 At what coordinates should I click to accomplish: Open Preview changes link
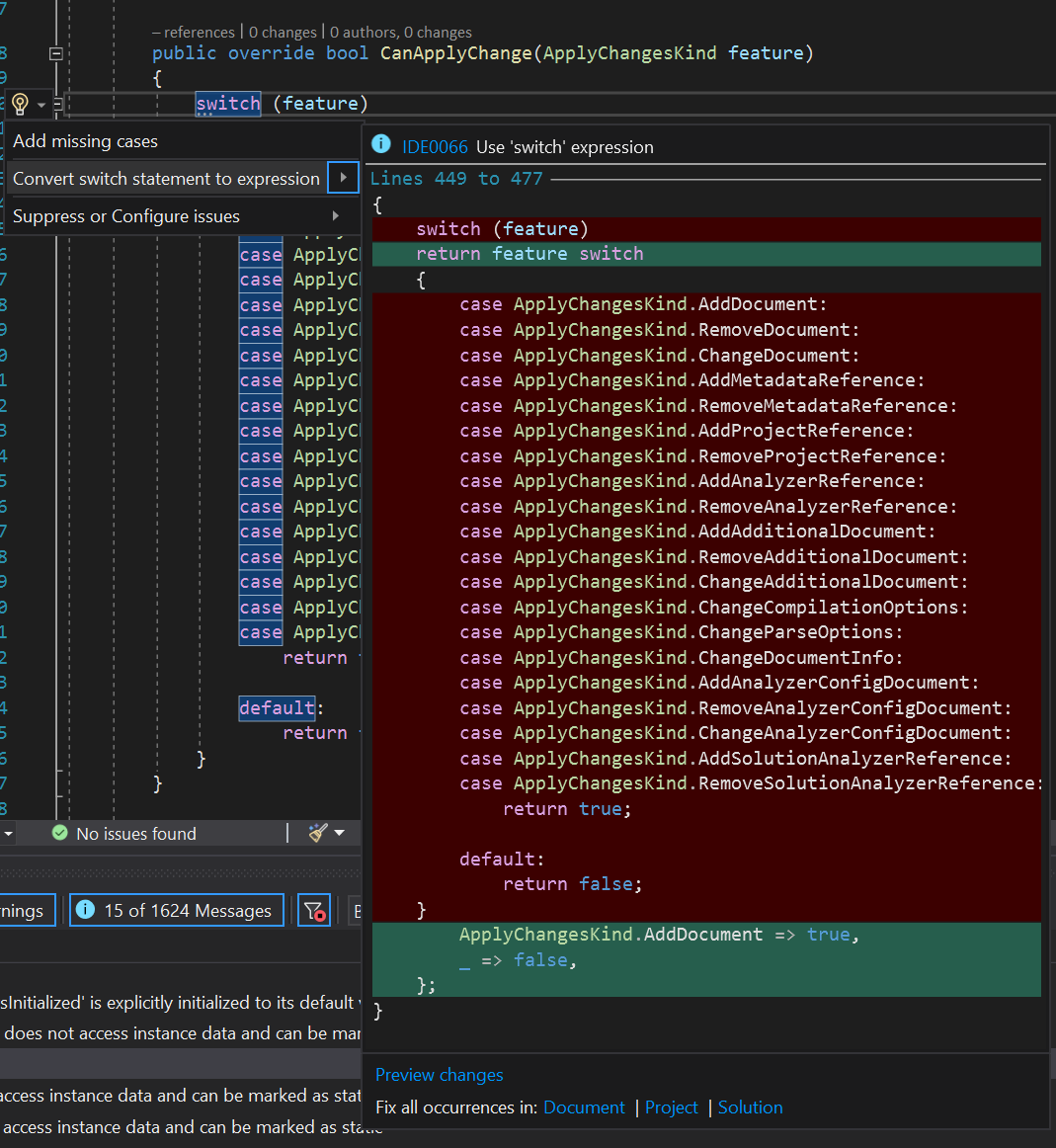(439, 1075)
